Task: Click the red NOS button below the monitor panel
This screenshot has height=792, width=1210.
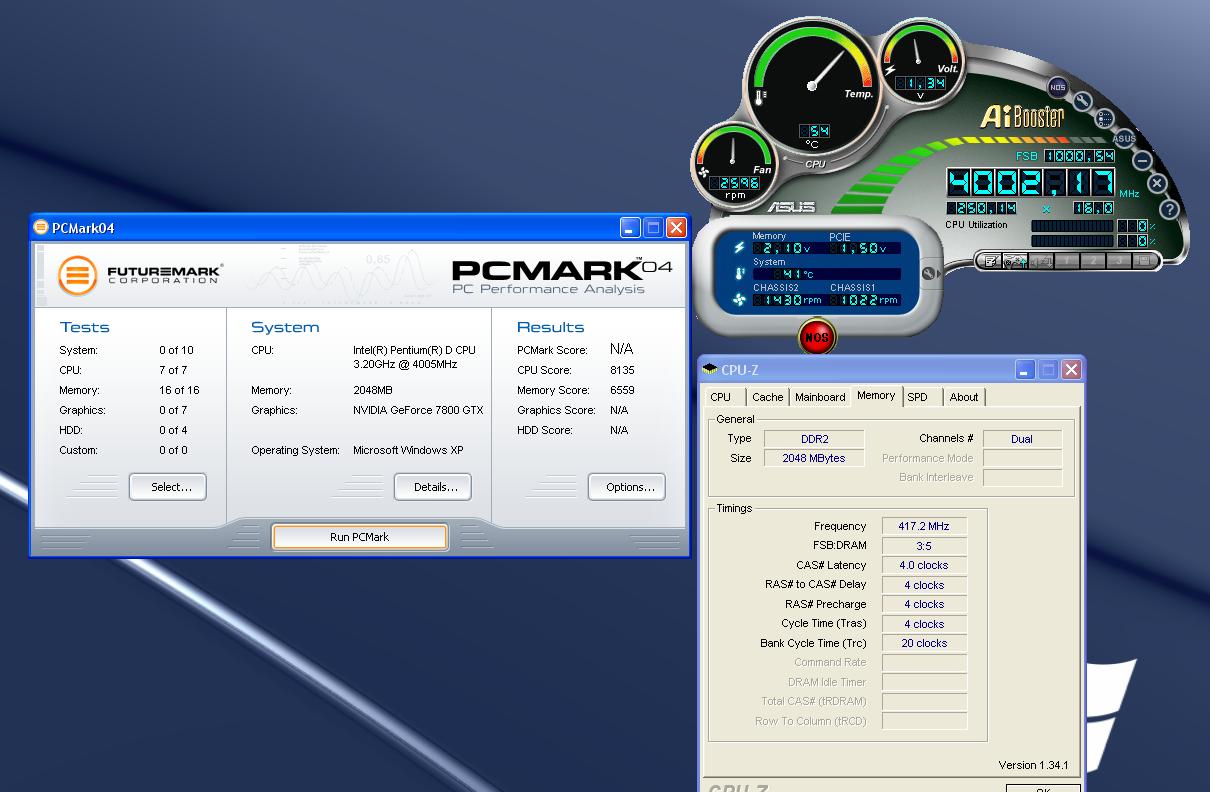Action: 817,337
